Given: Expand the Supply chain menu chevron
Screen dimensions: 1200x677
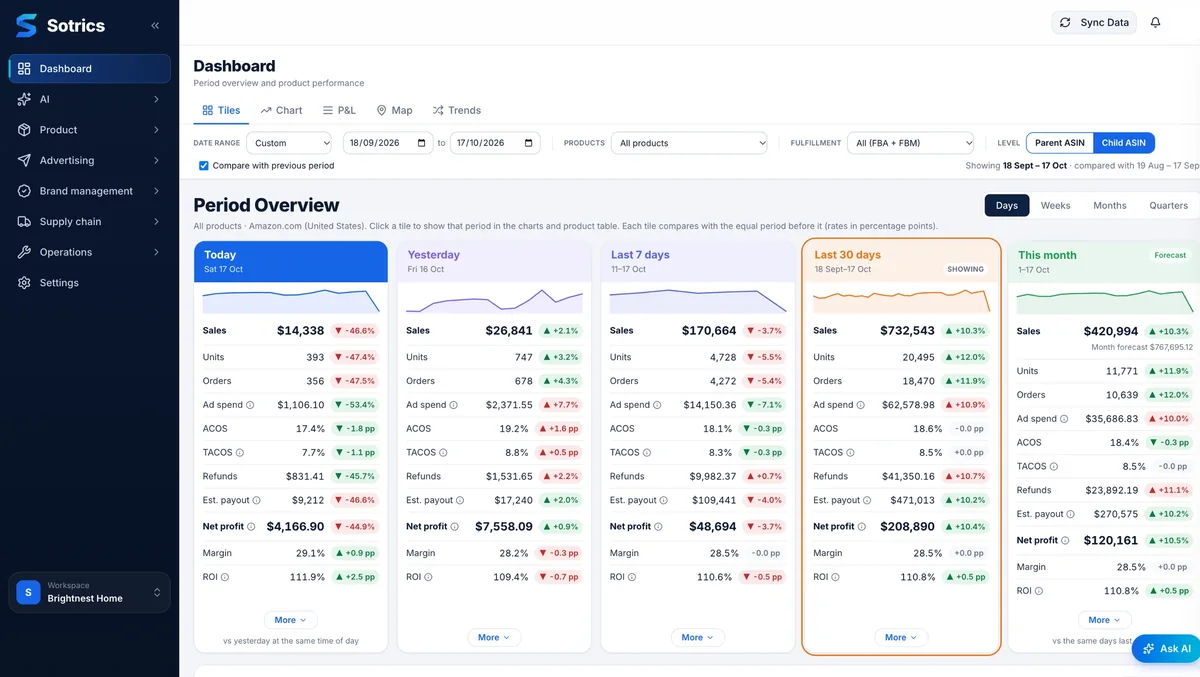Looking at the screenshot, I should tap(156, 221).
